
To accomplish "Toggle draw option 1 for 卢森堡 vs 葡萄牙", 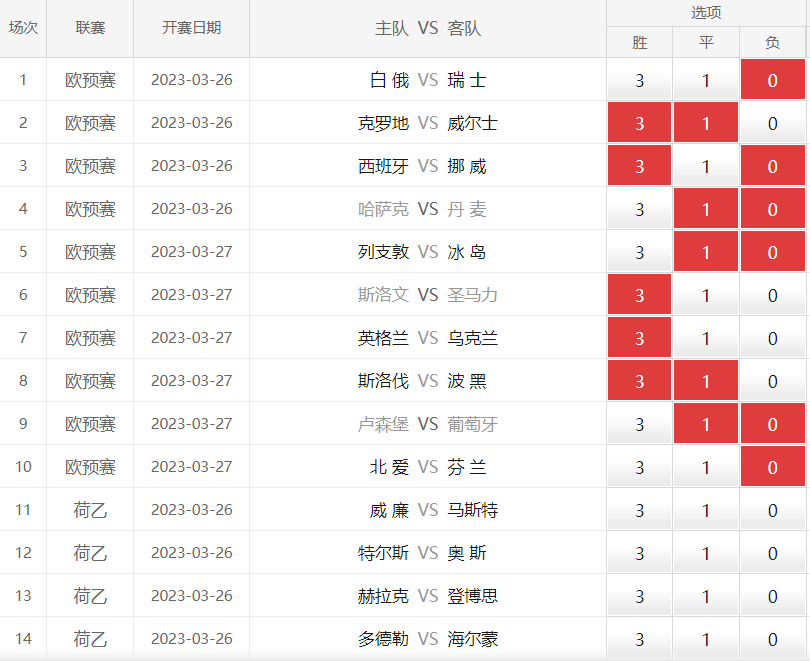I will pyautogui.click(x=706, y=424).
